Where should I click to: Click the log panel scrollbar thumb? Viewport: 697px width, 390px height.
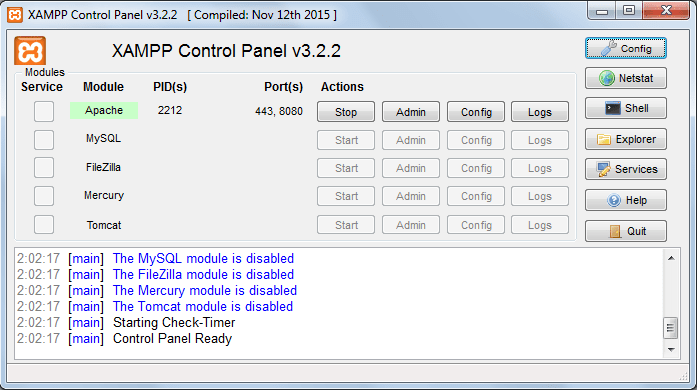click(x=671, y=328)
